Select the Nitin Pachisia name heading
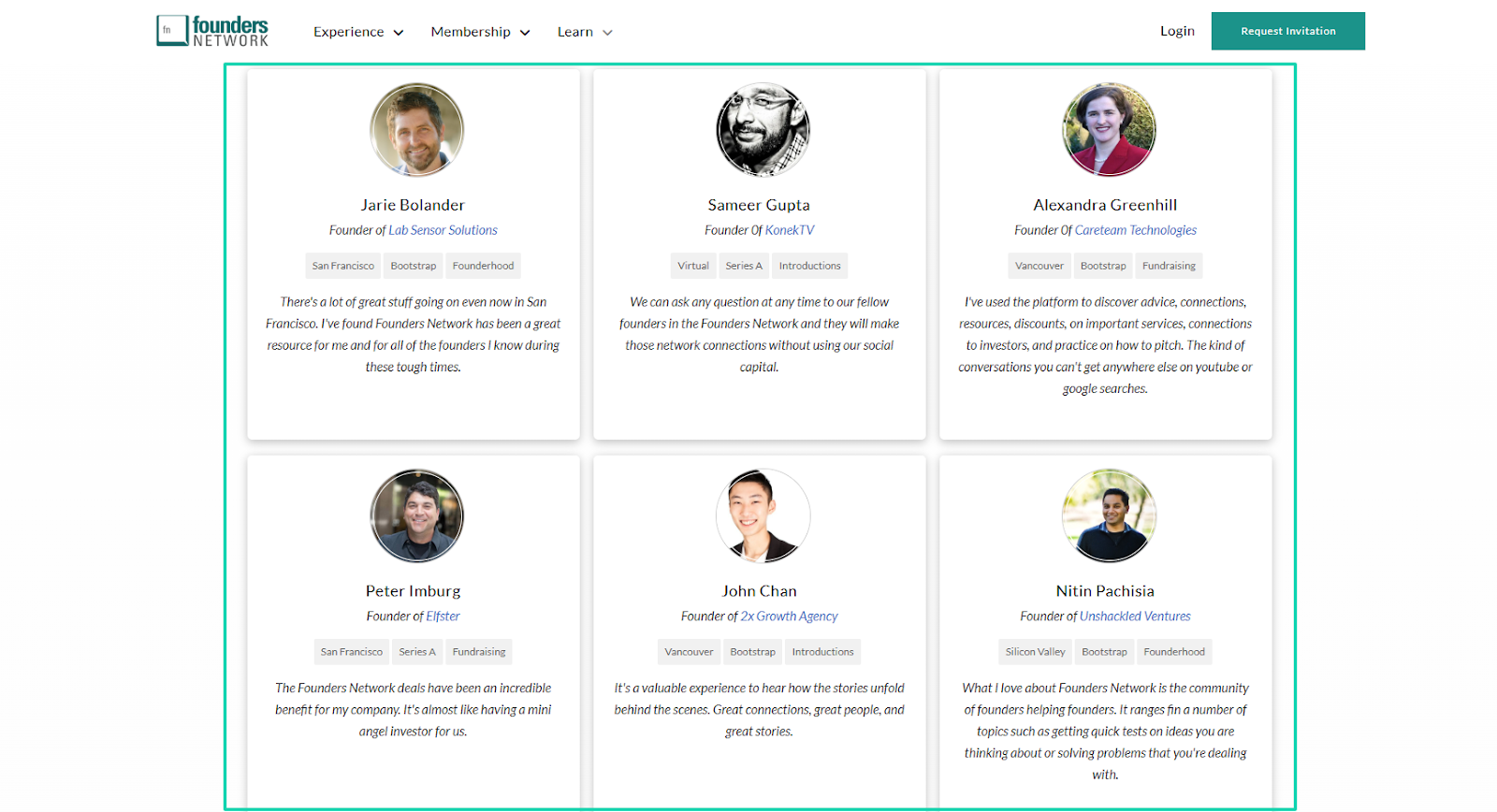 pyautogui.click(x=1105, y=591)
